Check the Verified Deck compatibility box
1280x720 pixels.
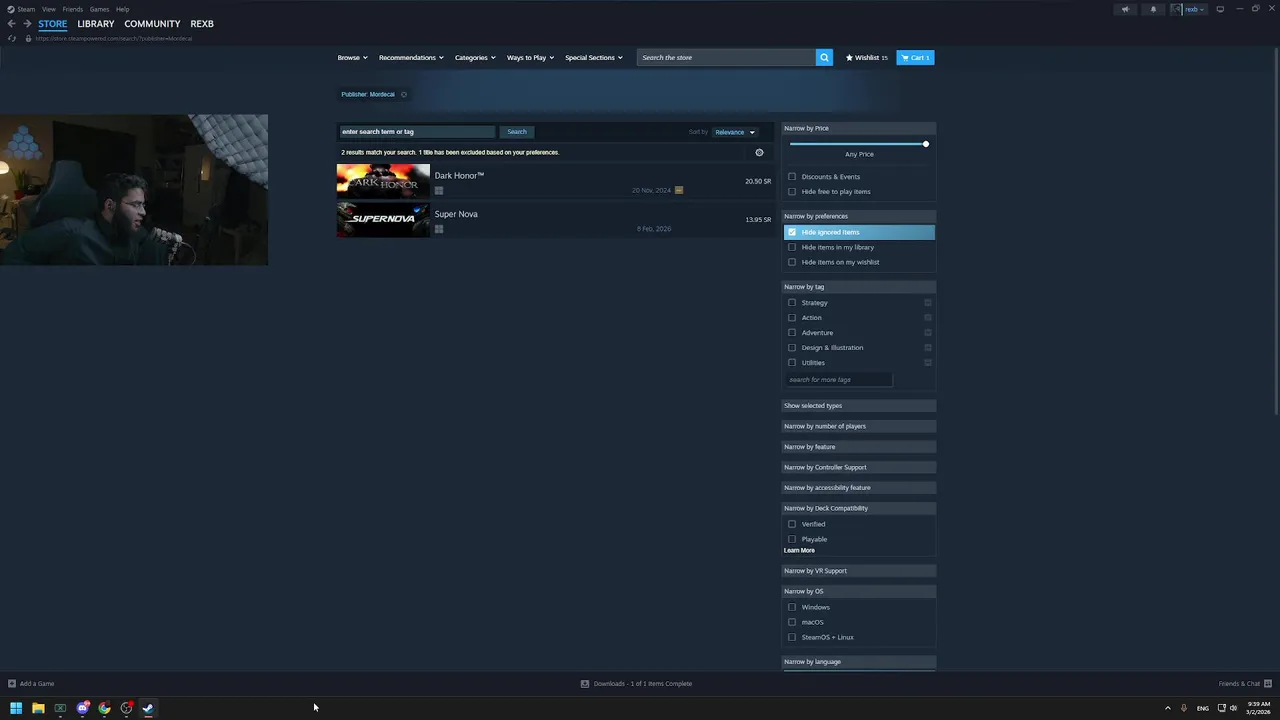coord(792,524)
